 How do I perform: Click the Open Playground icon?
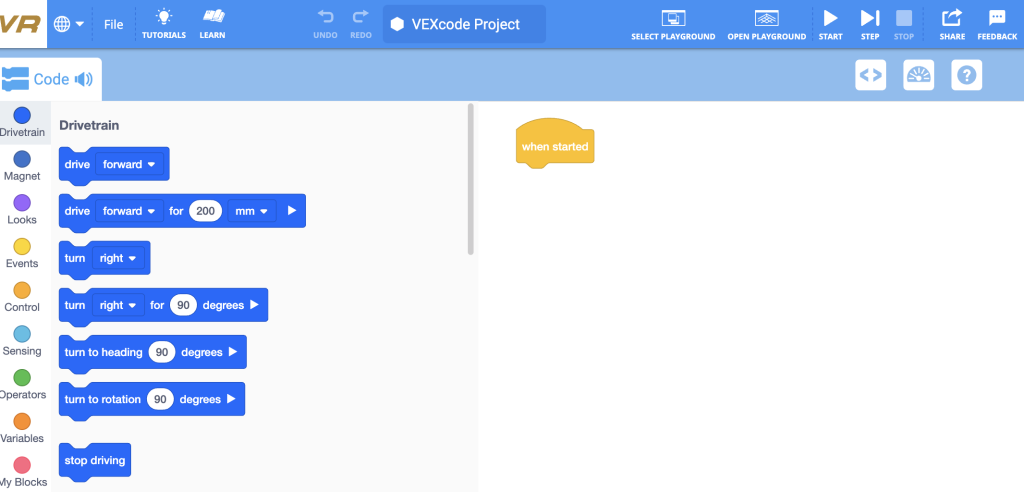coord(767,18)
